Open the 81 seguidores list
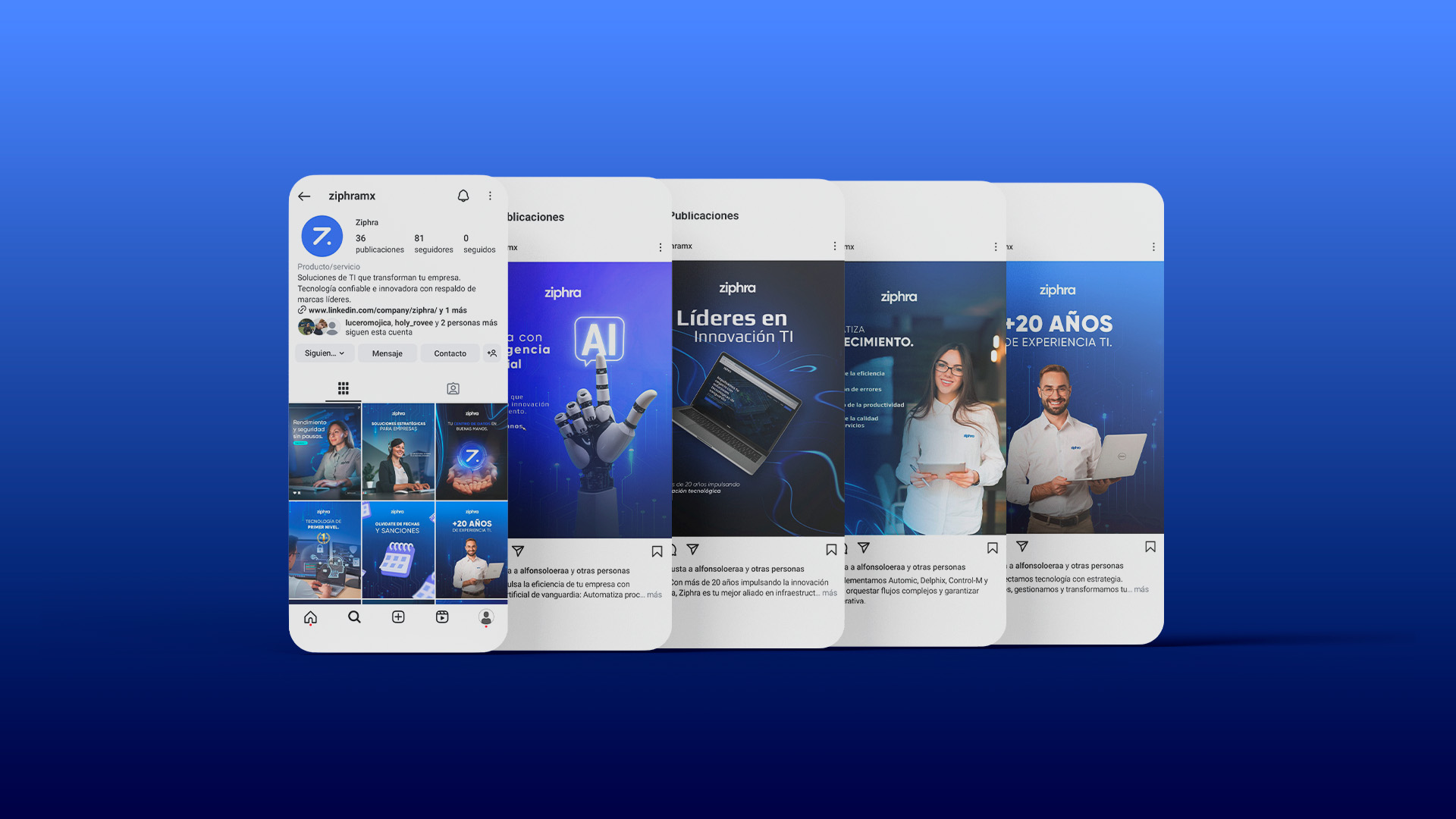 [433, 243]
